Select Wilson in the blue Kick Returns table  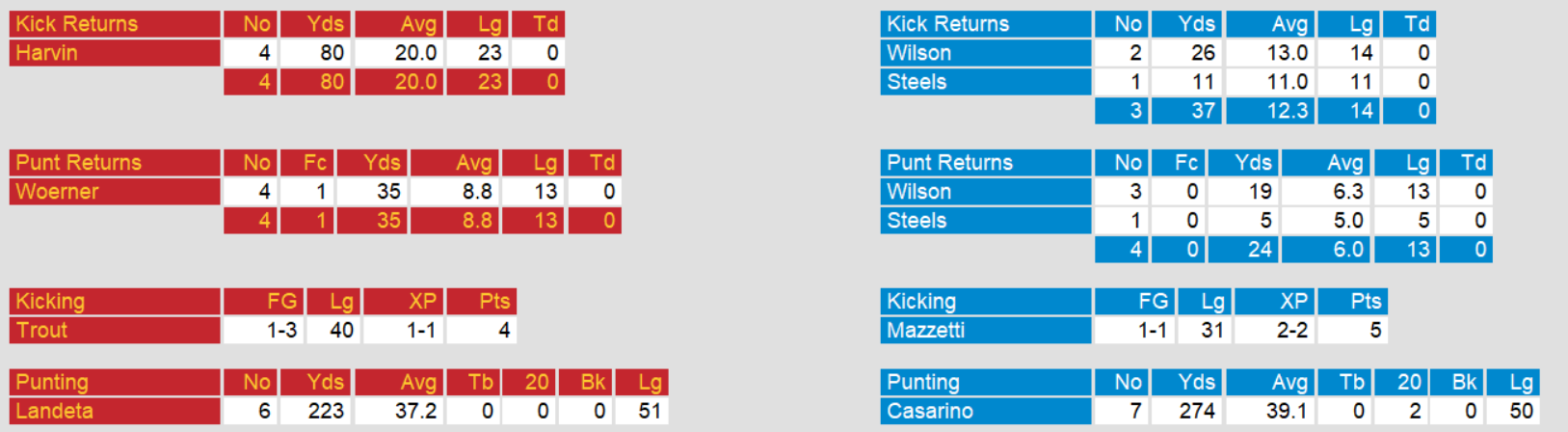(918, 53)
